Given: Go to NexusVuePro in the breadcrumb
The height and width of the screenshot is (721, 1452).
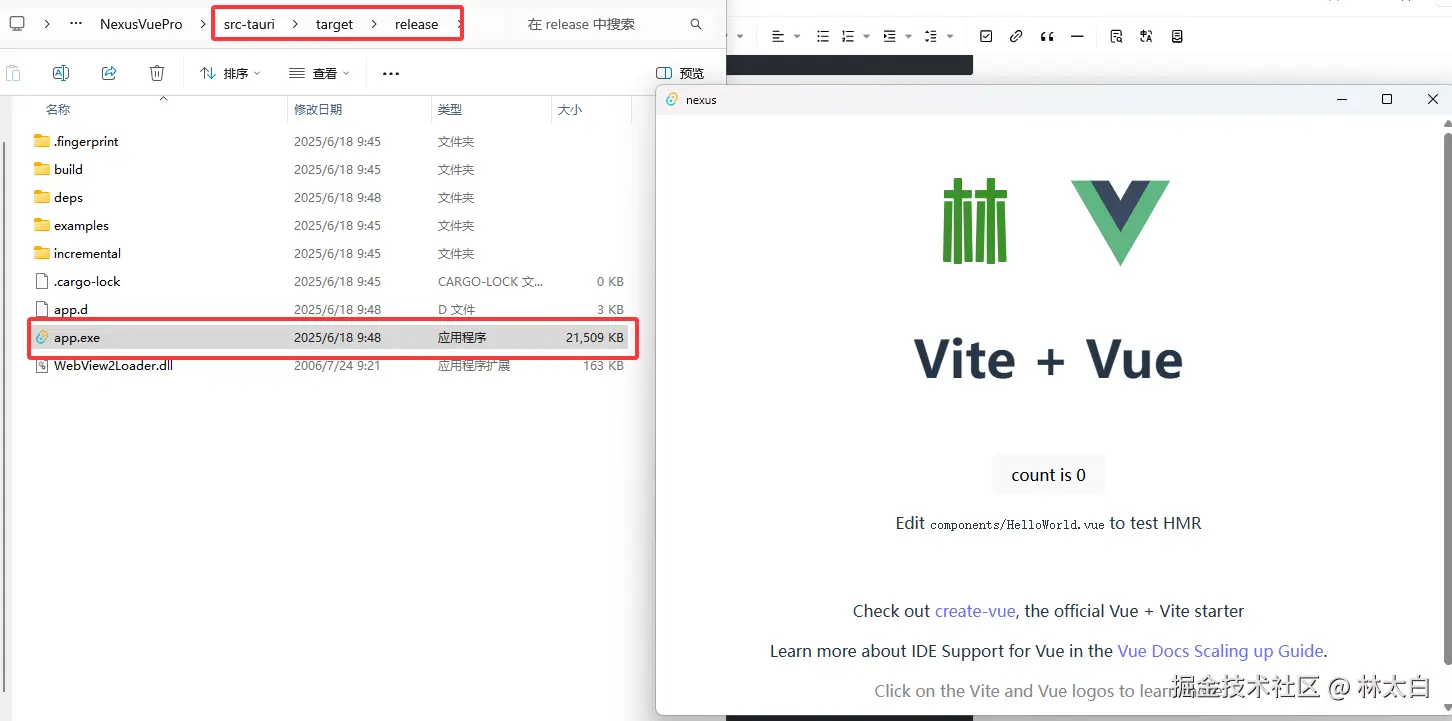Looking at the screenshot, I should pos(141,24).
